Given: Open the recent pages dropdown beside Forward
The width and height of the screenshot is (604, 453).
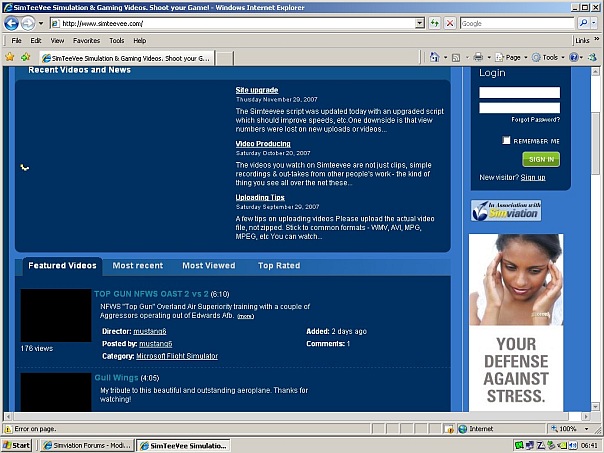Looking at the screenshot, I should [x=41, y=23].
